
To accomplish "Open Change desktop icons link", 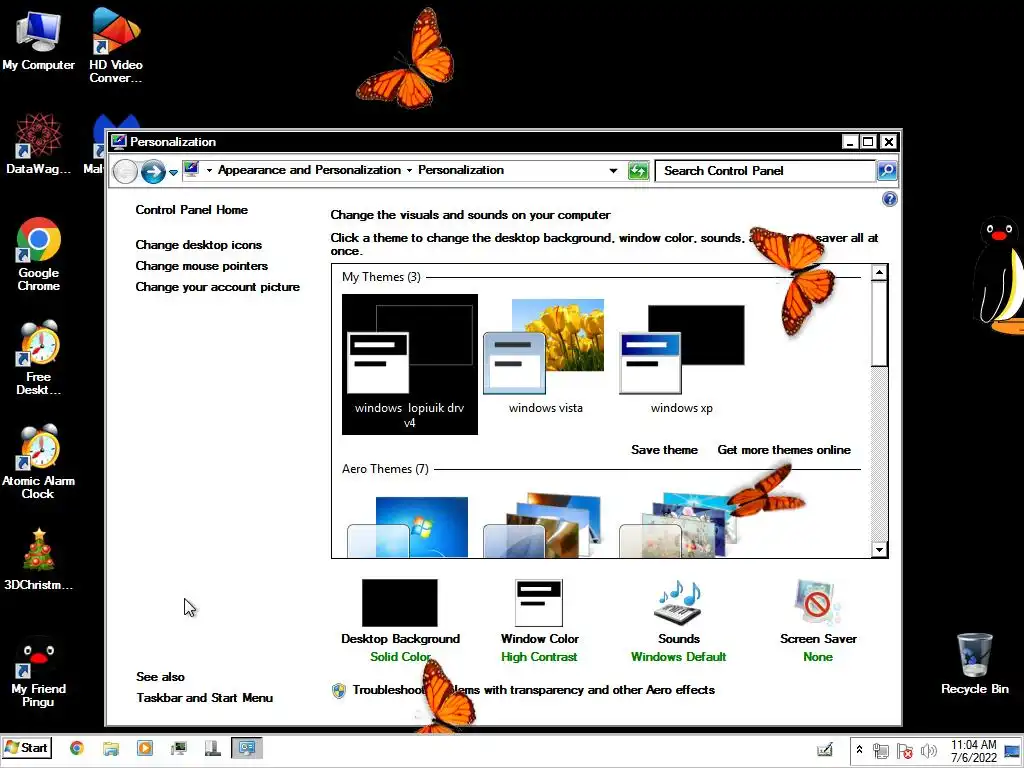I will (199, 245).
